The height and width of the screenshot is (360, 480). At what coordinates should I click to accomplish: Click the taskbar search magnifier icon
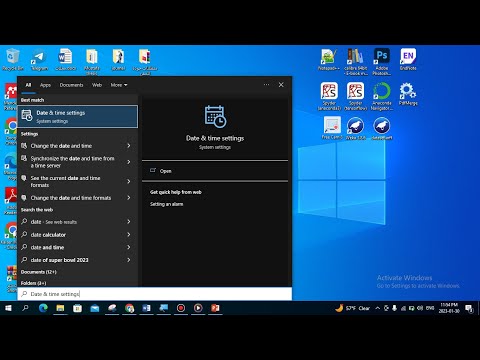(x=25, y=308)
